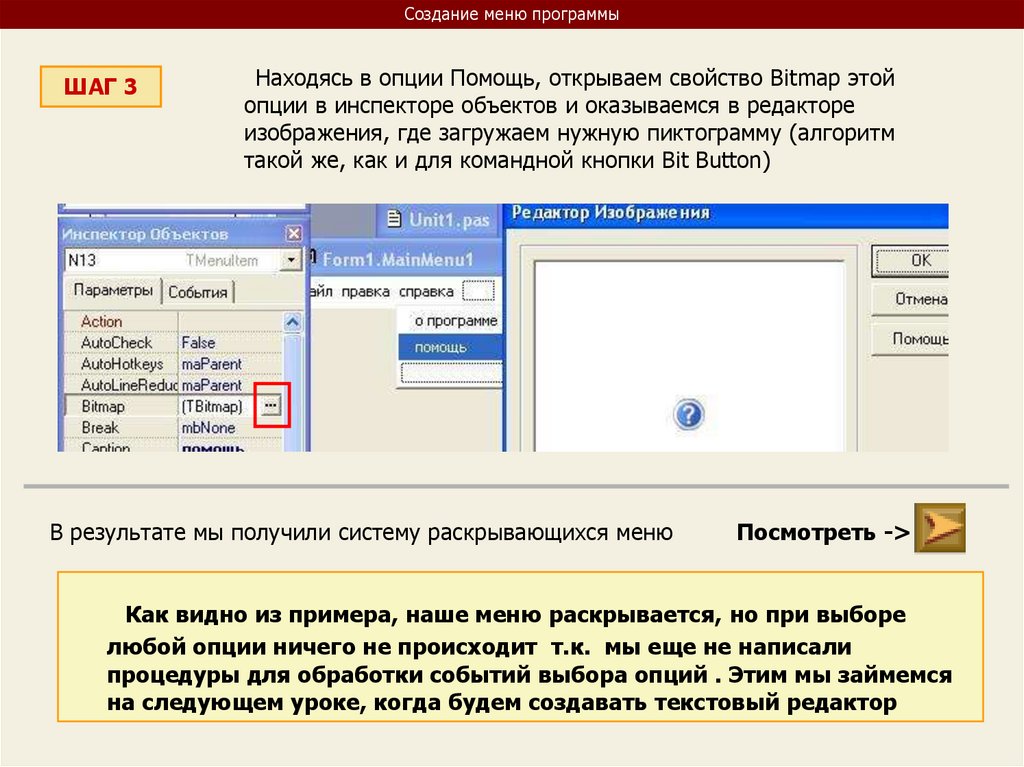Open the Unit1.pas file tab
Viewport: 1024px width, 767px height.
pos(438,220)
